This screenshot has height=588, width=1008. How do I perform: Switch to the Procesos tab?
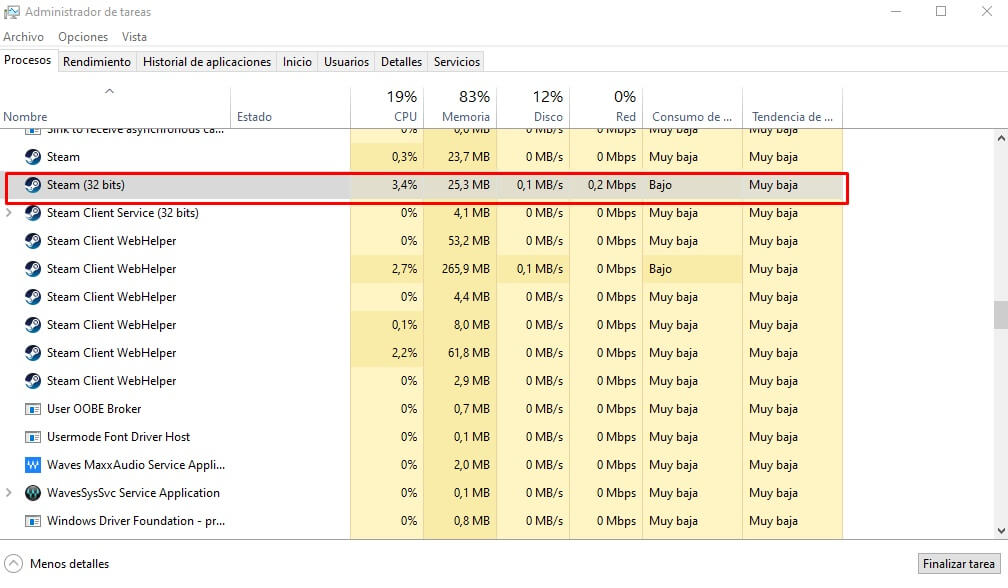[x=28, y=60]
